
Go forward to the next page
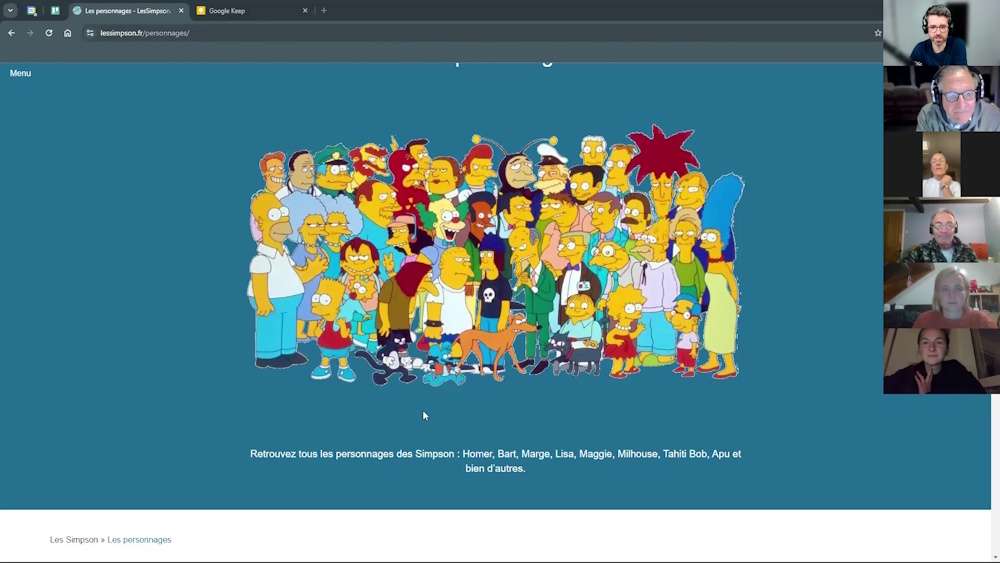(x=30, y=33)
